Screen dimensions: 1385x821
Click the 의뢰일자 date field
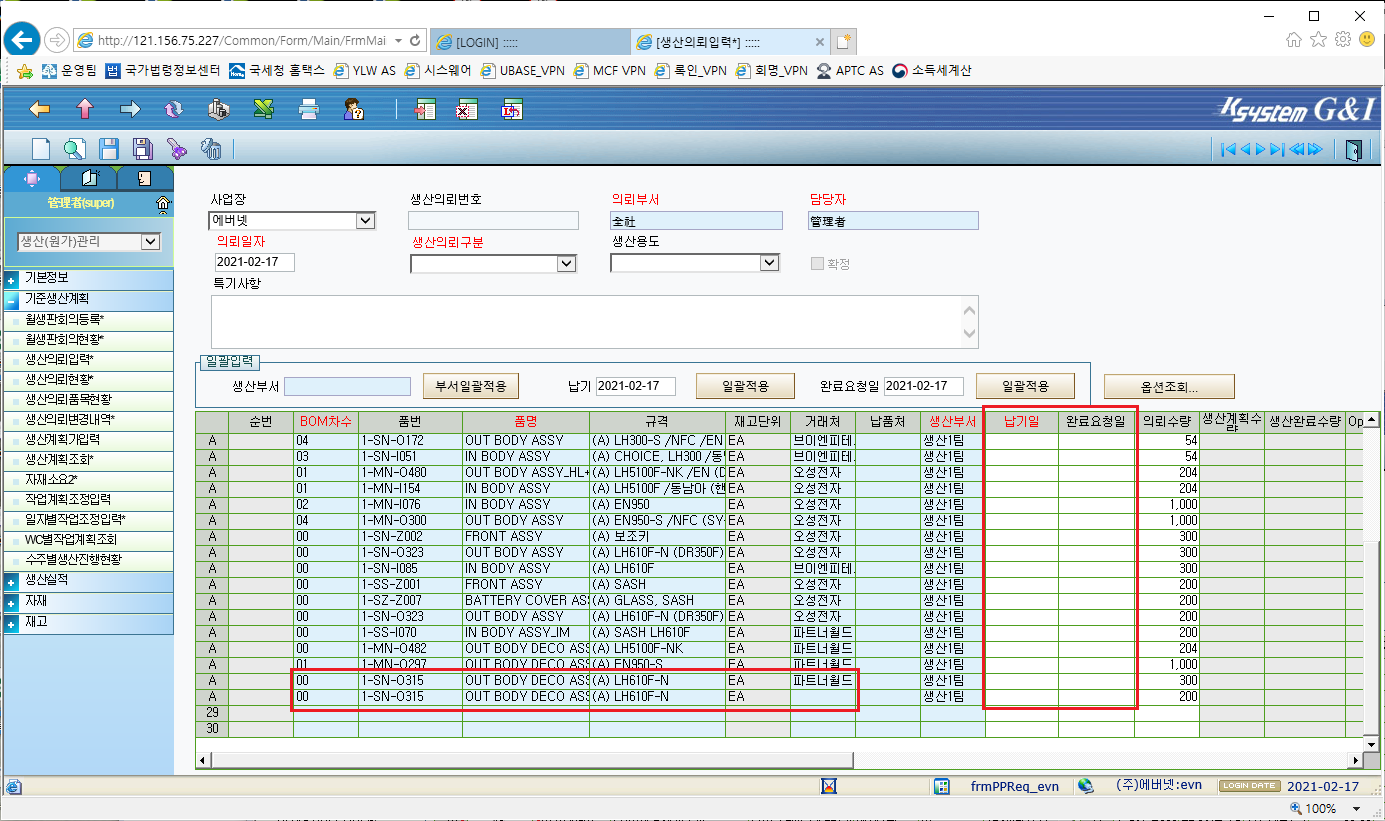coord(255,262)
